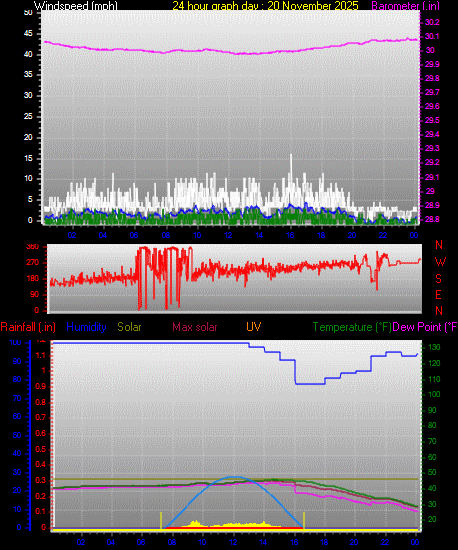458x550 pixels.
Task: Click barometer axis value 29.5
Action: click(432, 120)
